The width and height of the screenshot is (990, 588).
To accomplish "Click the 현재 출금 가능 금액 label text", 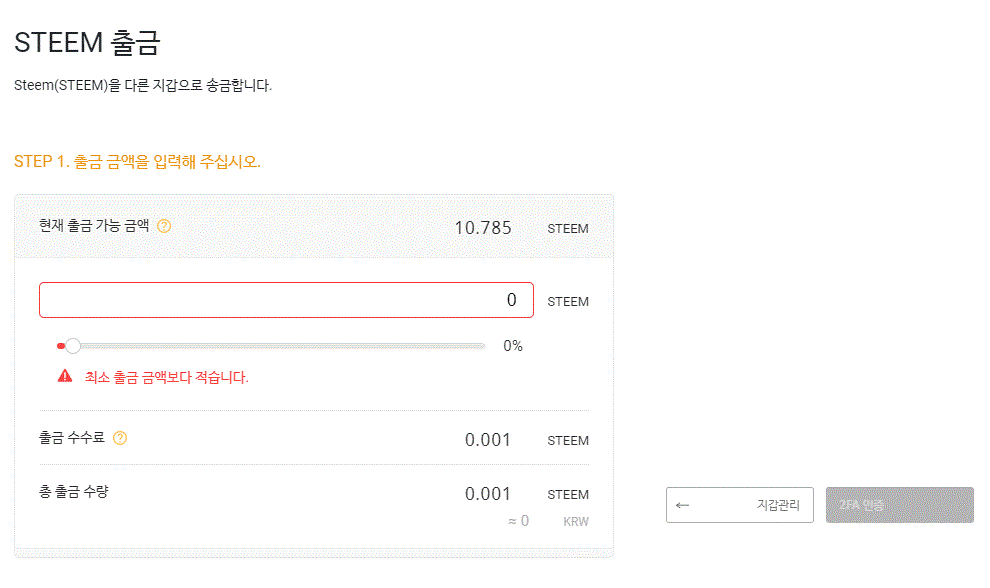I will click(94, 226).
